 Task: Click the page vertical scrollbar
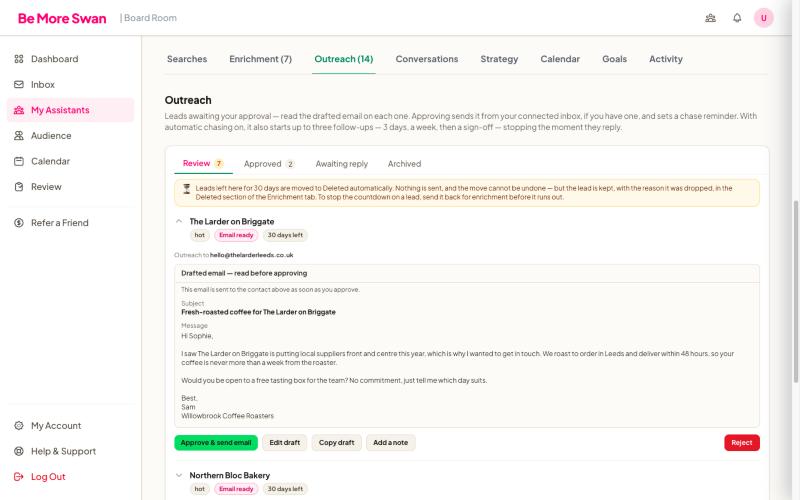[x=795, y=291]
